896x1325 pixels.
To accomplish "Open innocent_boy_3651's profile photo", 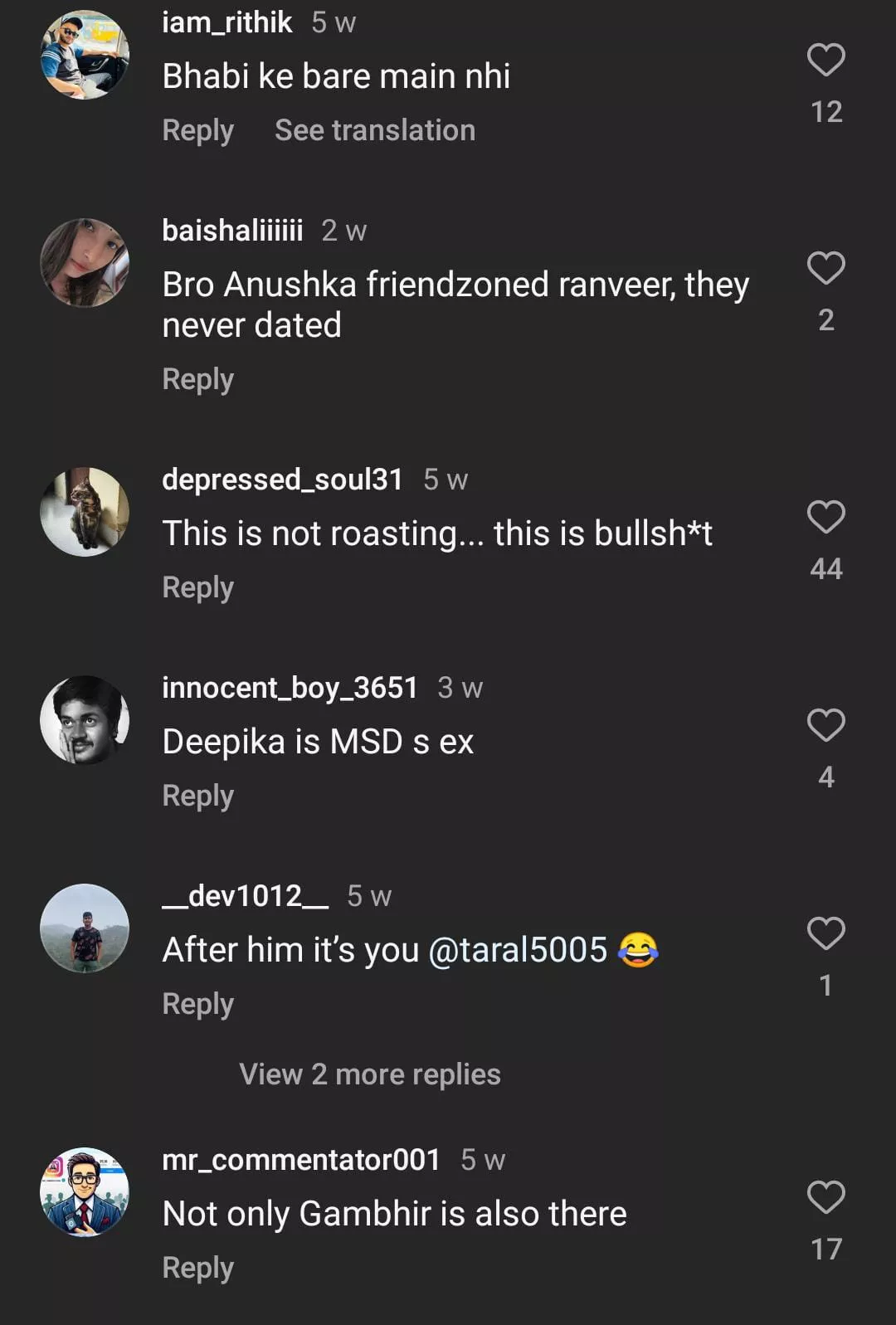I will [85, 720].
